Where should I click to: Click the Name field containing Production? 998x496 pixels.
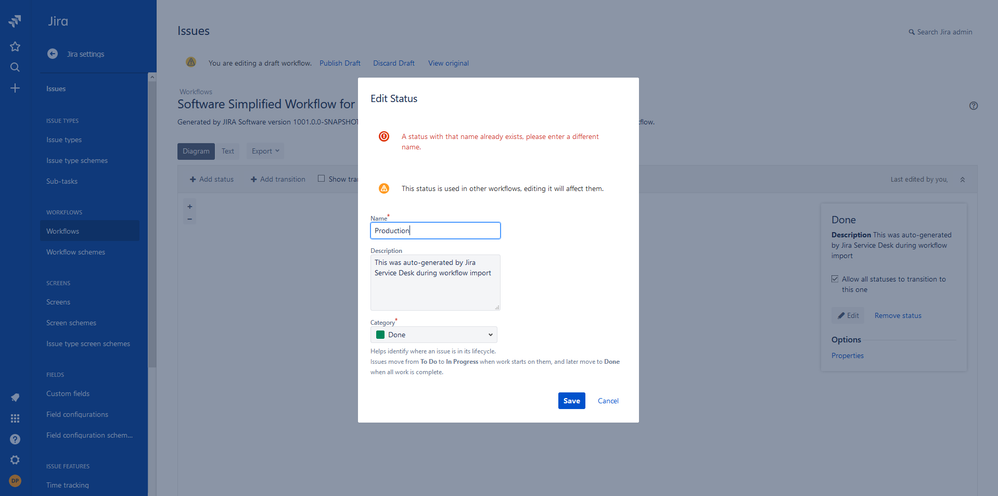coord(435,230)
